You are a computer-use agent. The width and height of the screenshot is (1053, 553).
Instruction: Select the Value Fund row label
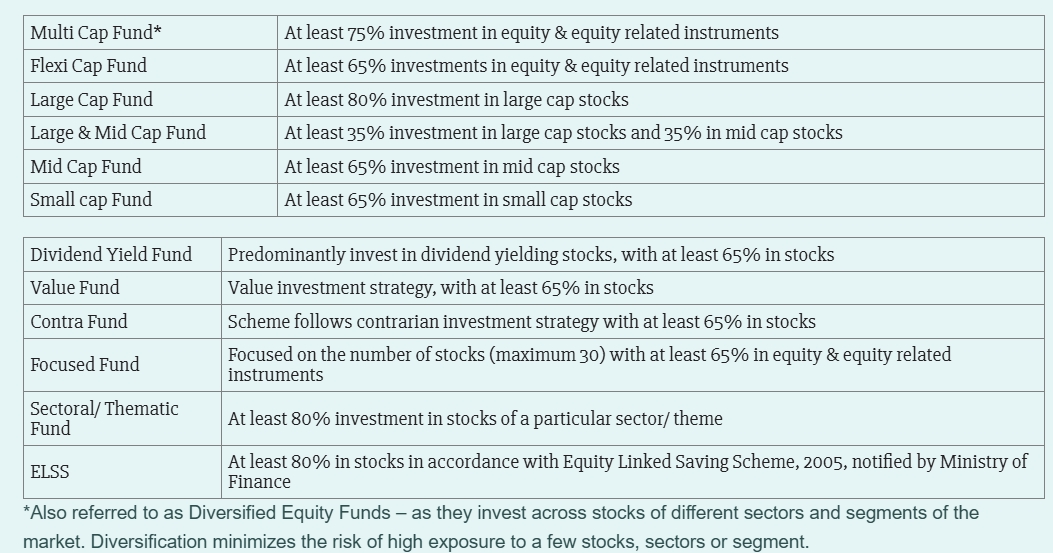coord(75,288)
